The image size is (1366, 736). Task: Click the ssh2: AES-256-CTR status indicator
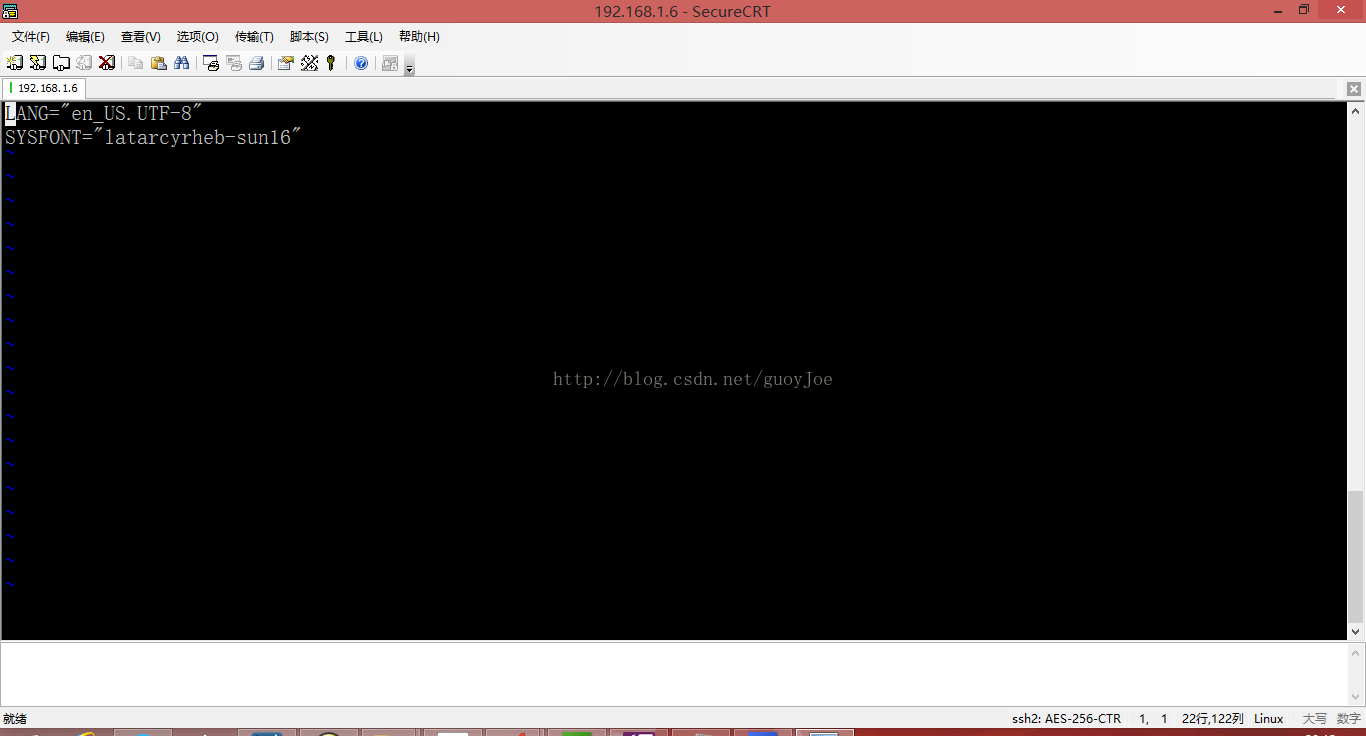pos(1066,718)
